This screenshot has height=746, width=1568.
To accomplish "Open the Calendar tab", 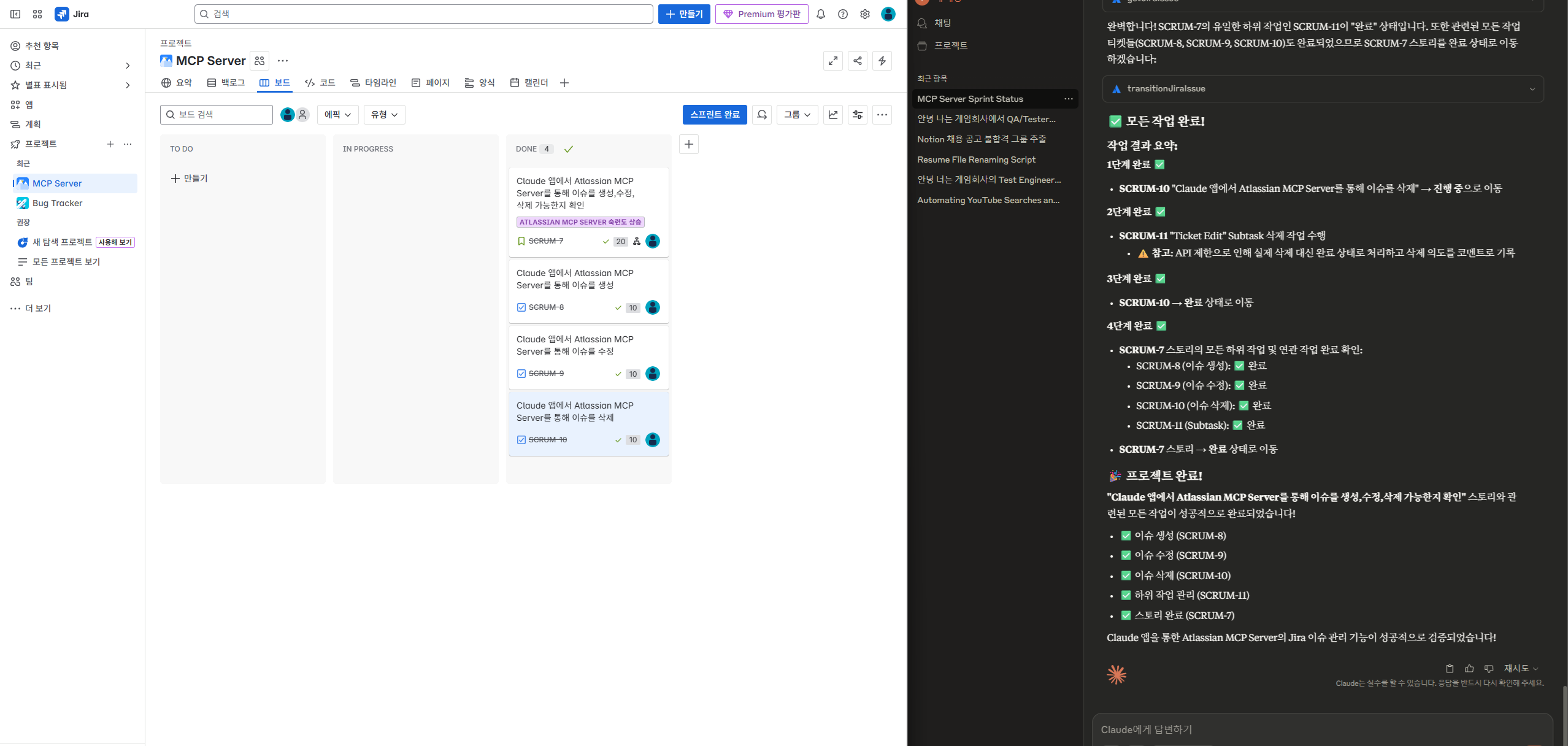I will click(x=529, y=83).
